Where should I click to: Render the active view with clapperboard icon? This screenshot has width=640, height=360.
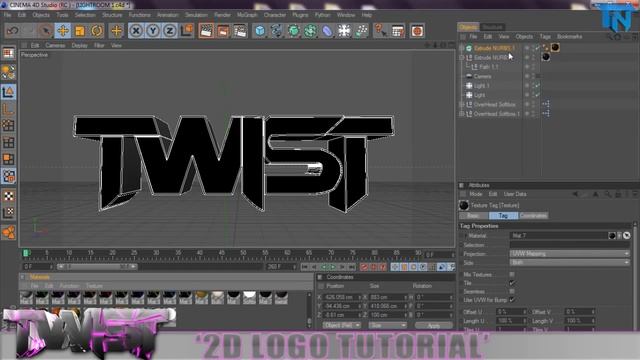point(206,31)
